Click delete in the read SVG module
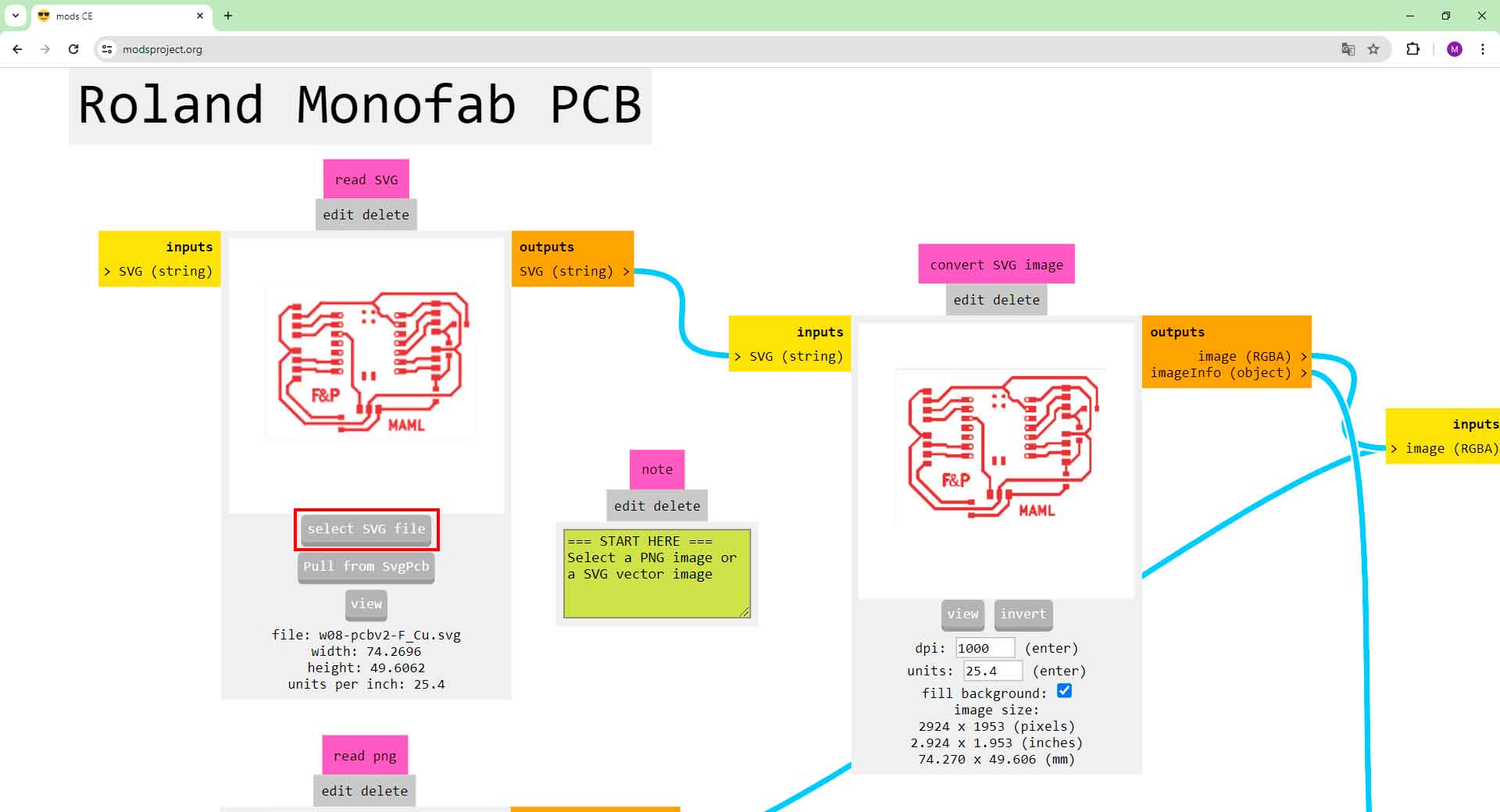Image resolution: width=1500 pixels, height=812 pixels. coord(386,215)
